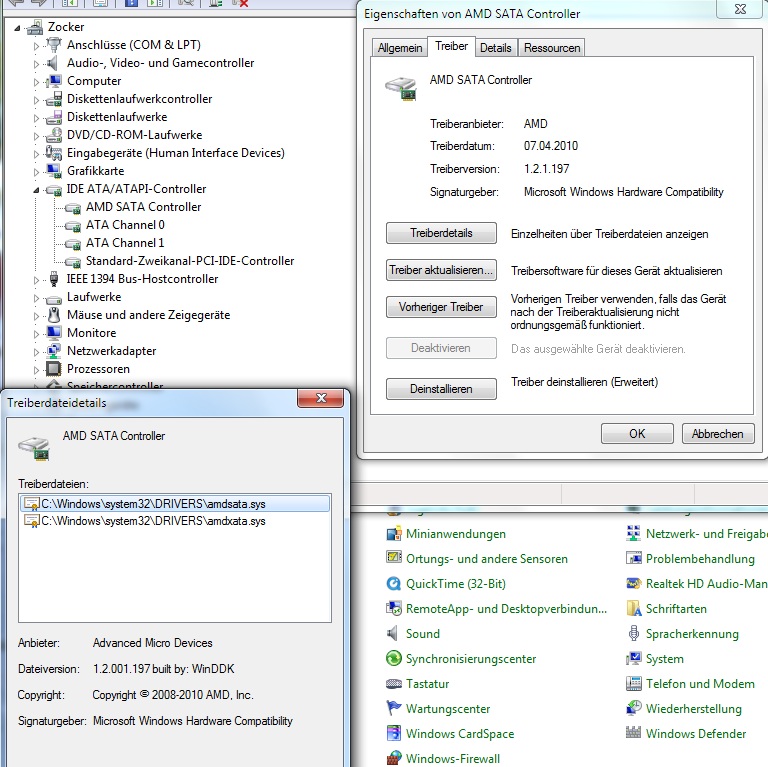This screenshot has height=767, width=768.
Task: Expand the Grafikkarte node
Action: tap(36, 172)
